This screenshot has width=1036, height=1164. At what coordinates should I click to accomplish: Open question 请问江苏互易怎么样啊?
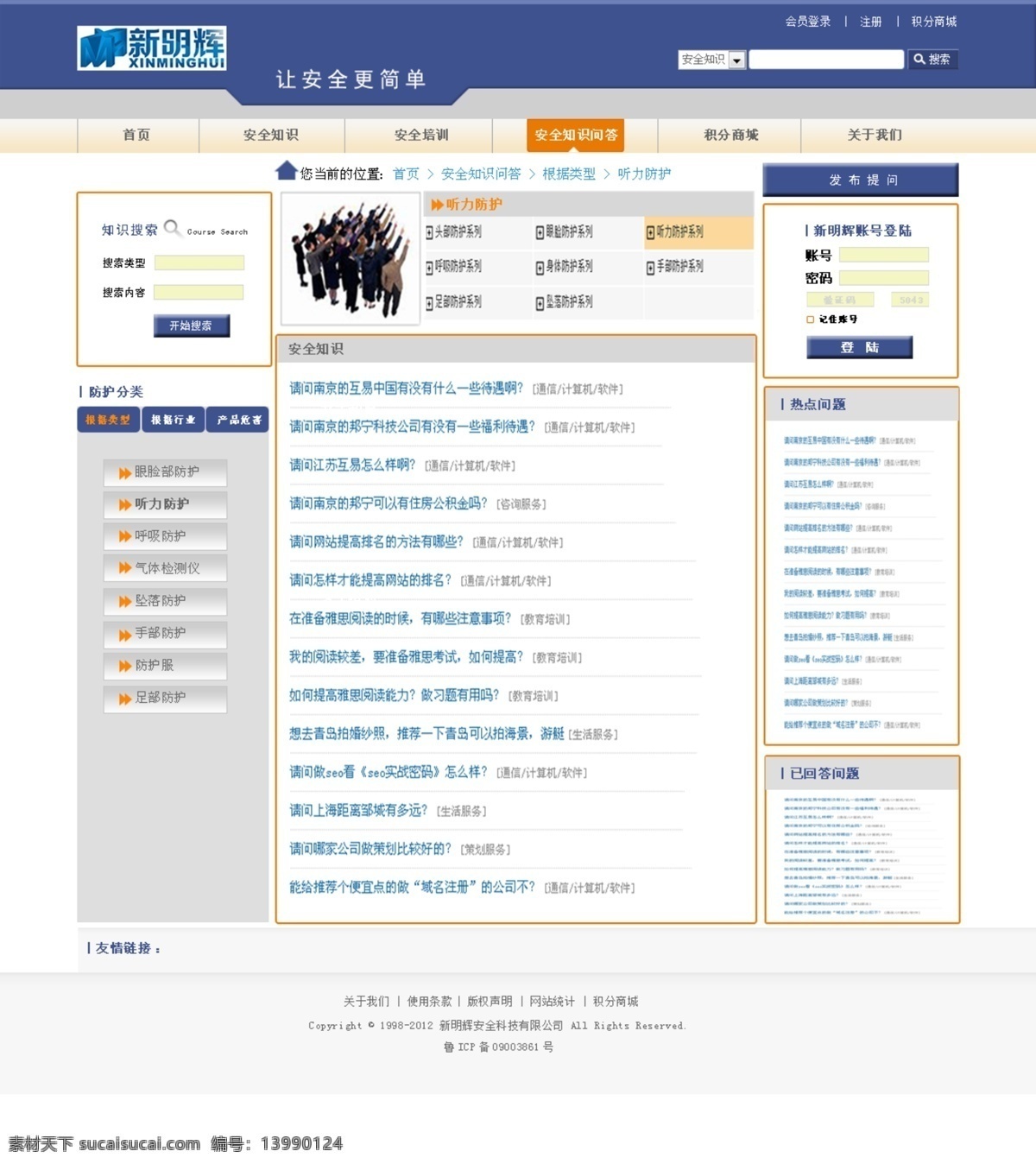(352, 465)
